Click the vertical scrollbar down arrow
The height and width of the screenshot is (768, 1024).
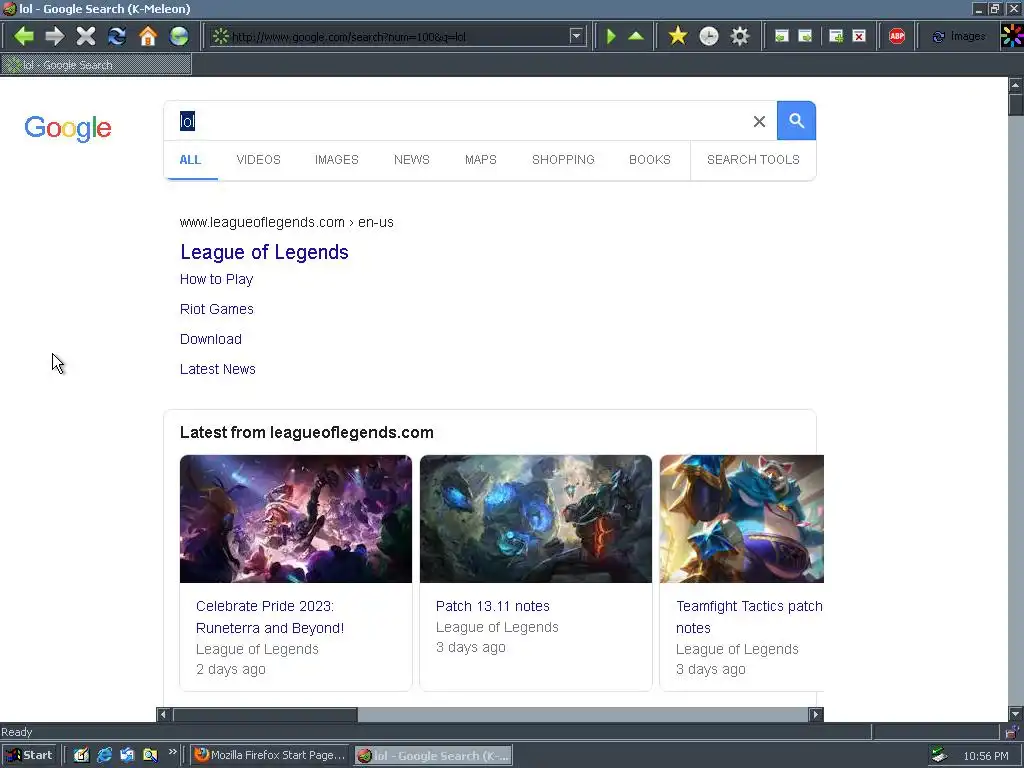(1016, 714)
